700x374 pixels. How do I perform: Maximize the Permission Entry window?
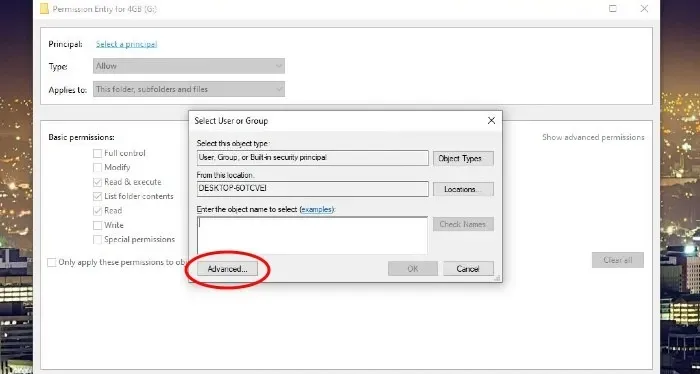[612, 8]
